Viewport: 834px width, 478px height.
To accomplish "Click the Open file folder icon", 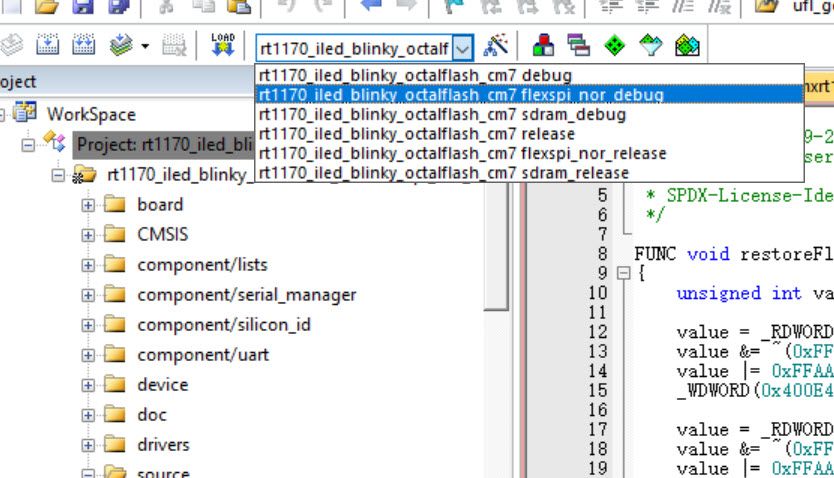I will click(x=47, y=6).
